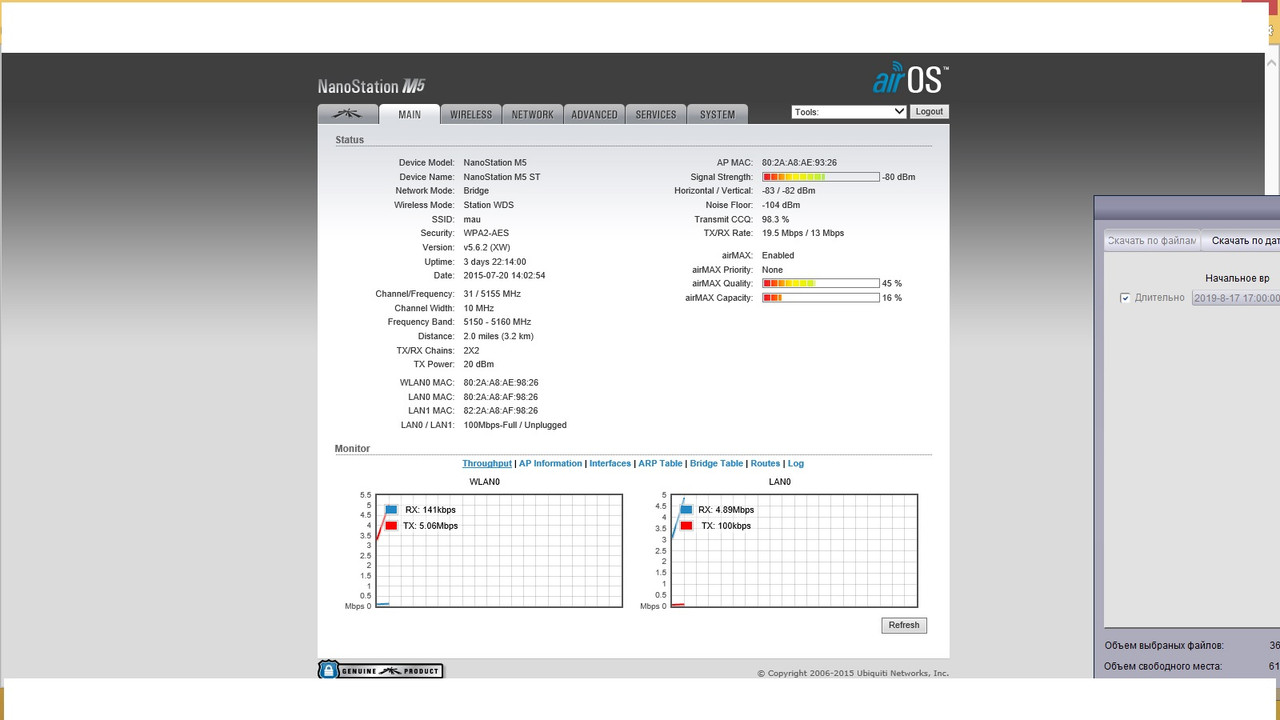This screenshot has width=1280, height=720.
Task: Click the blue RX legend square in WLAN0
Action: [x=391, y=510]
